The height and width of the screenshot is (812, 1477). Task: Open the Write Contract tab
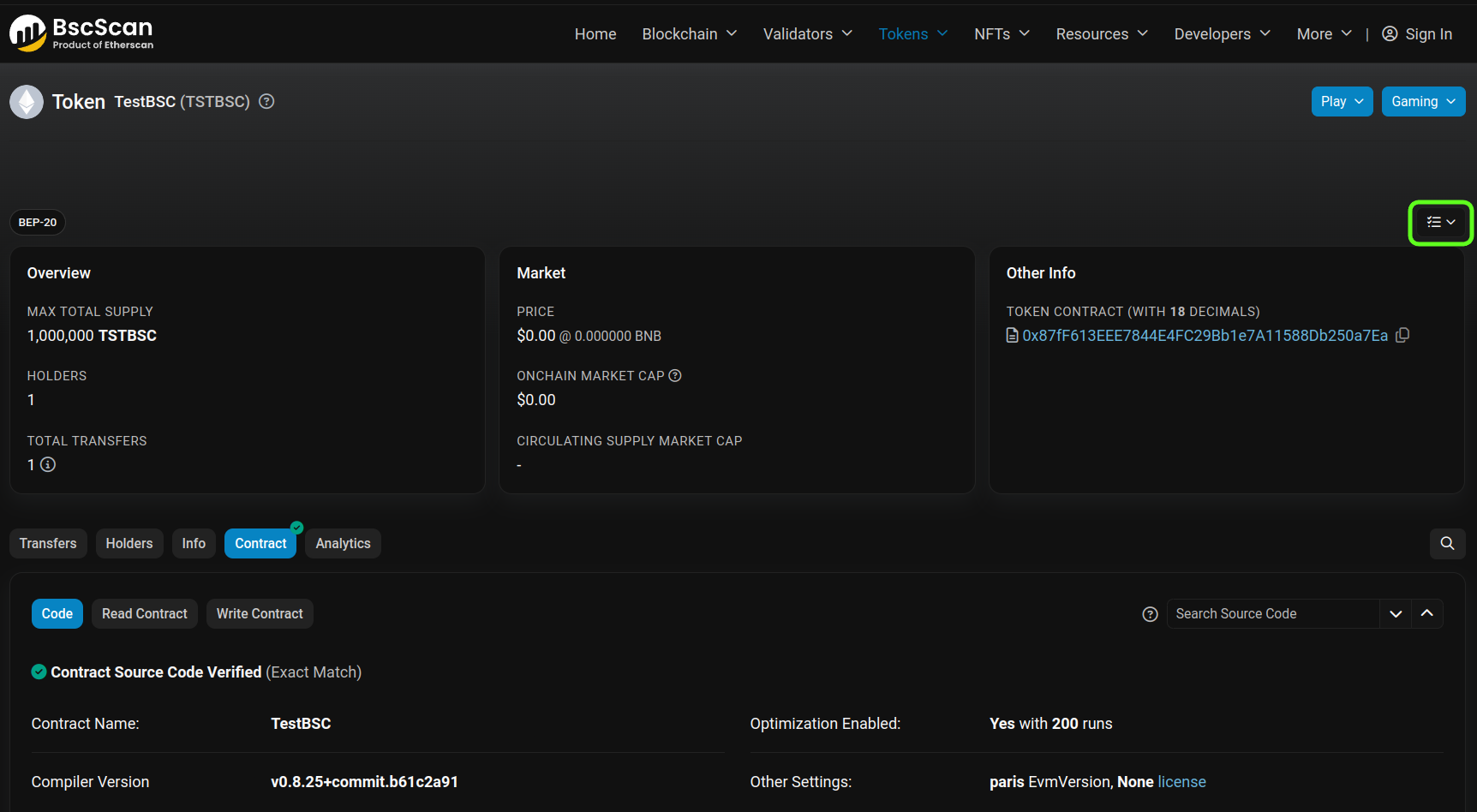(x=260, y=613)
